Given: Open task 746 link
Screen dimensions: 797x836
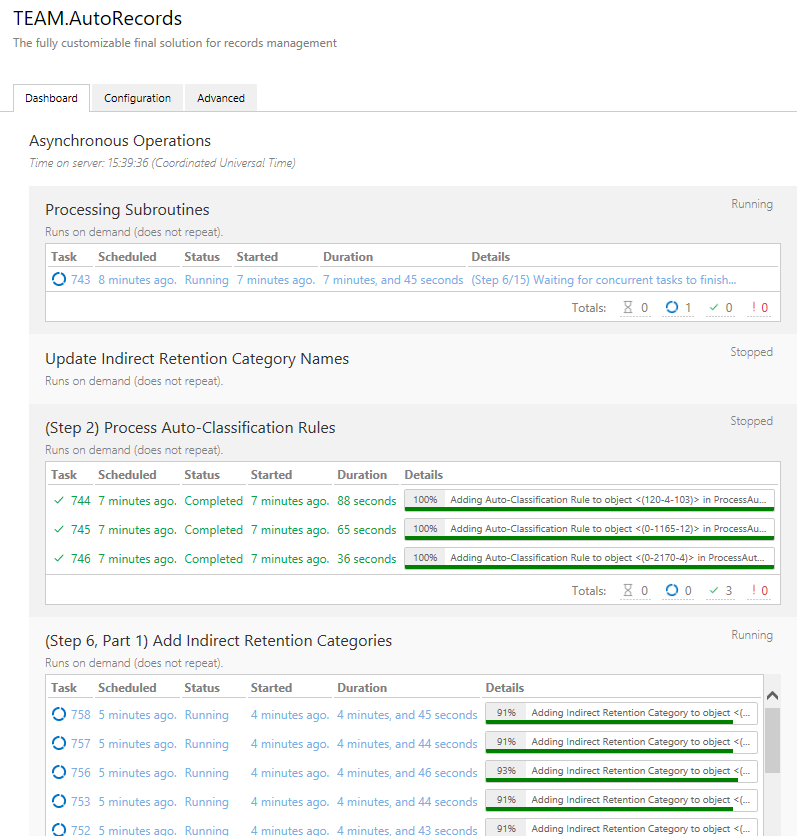Looking at the screenshot, I should point(80,558).
